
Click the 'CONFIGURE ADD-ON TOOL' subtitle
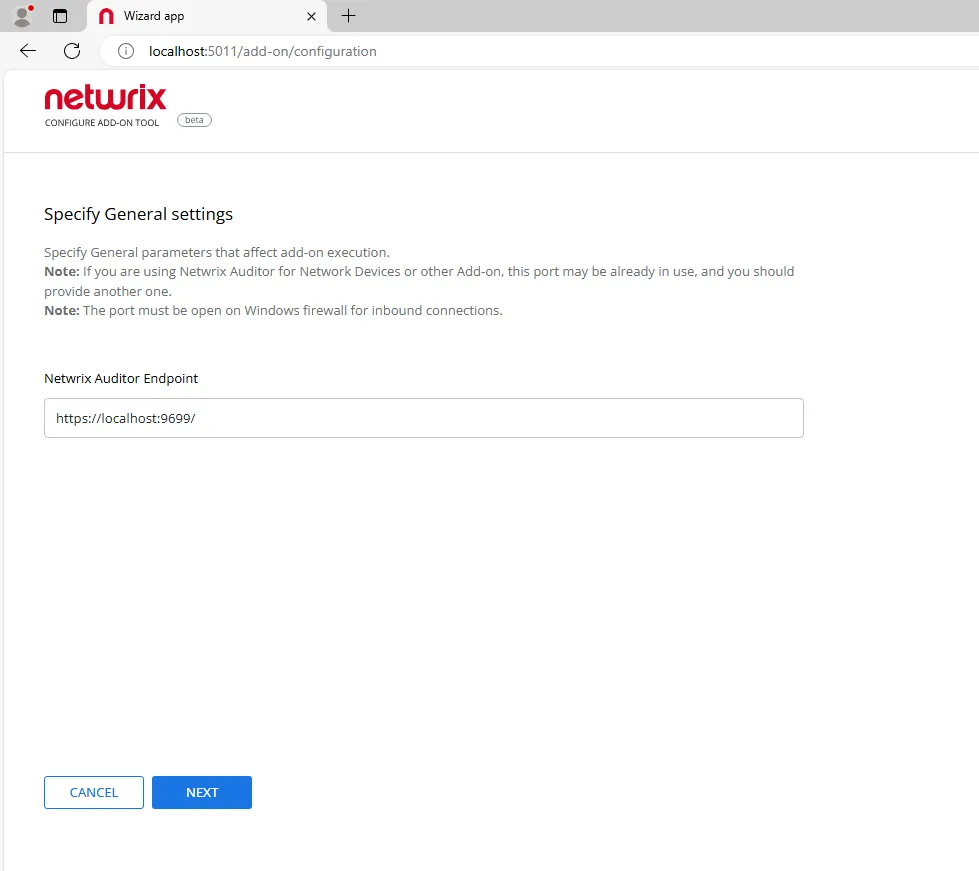[x=102, y=123]
